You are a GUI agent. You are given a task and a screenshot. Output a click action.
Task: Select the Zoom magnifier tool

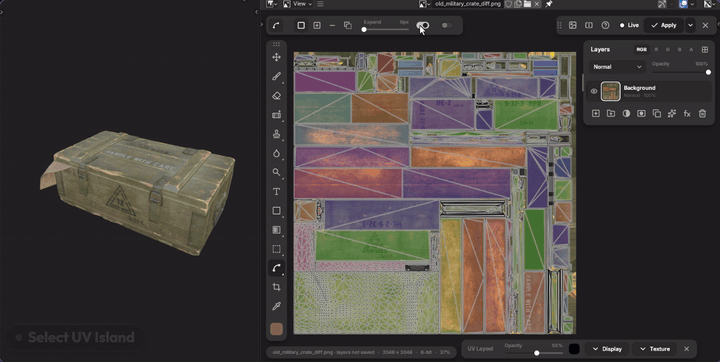click(276, 172)
